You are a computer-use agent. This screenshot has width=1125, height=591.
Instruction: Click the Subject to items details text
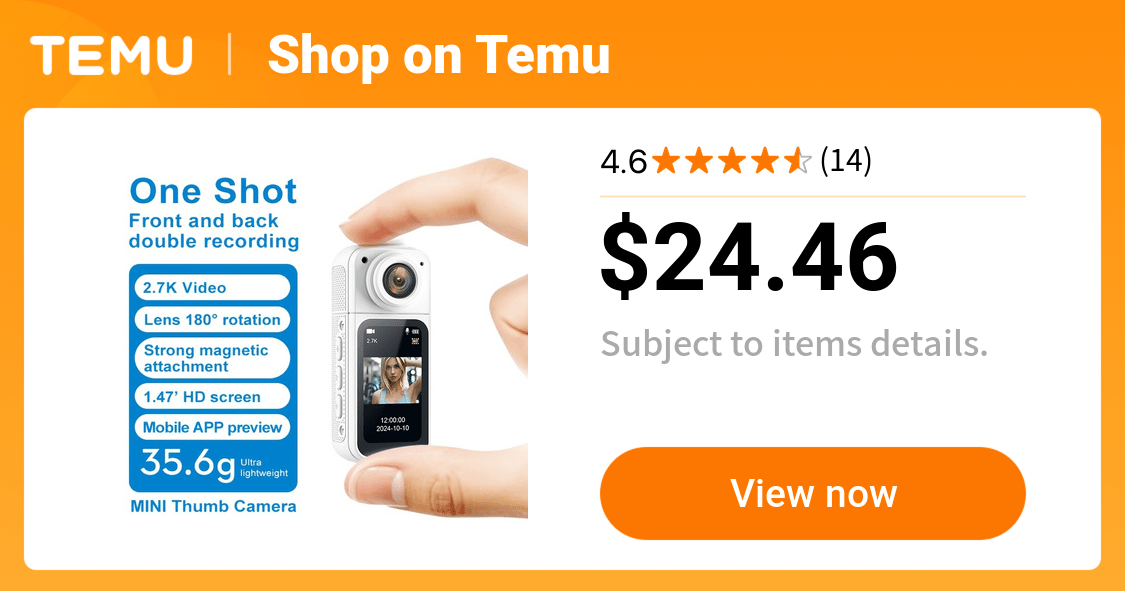click(794, 344)
